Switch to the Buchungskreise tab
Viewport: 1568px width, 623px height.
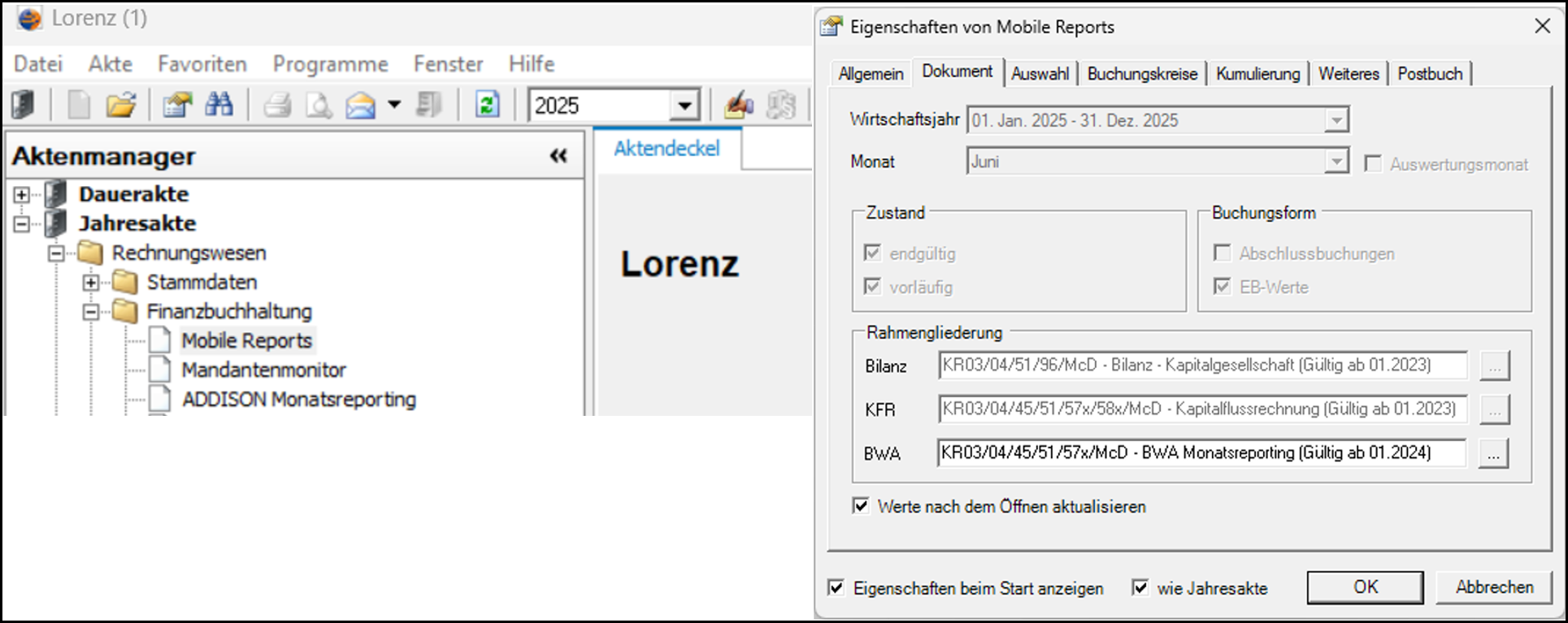(x=1142, y=74)
